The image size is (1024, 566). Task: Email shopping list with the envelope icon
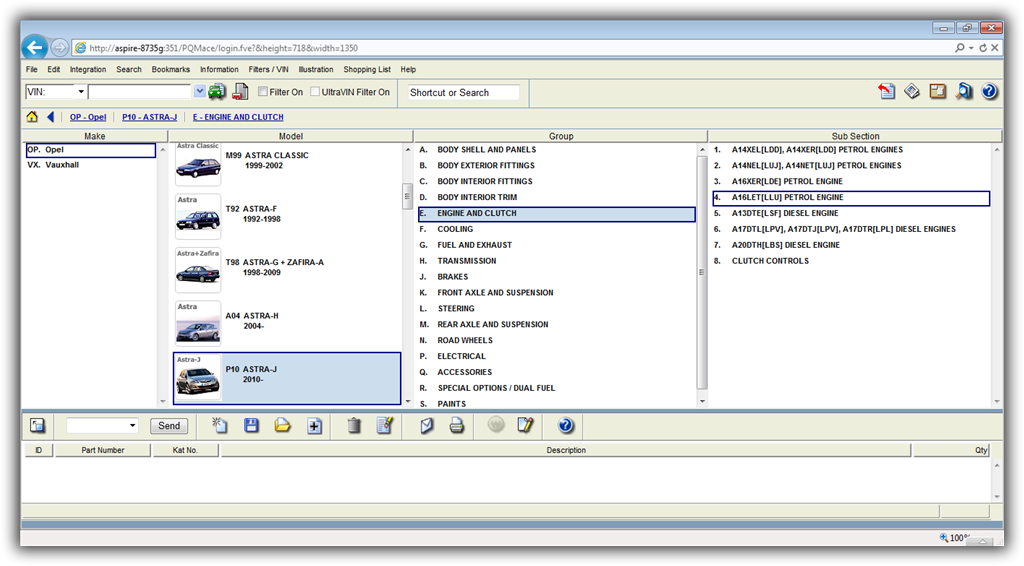[426, 426]
